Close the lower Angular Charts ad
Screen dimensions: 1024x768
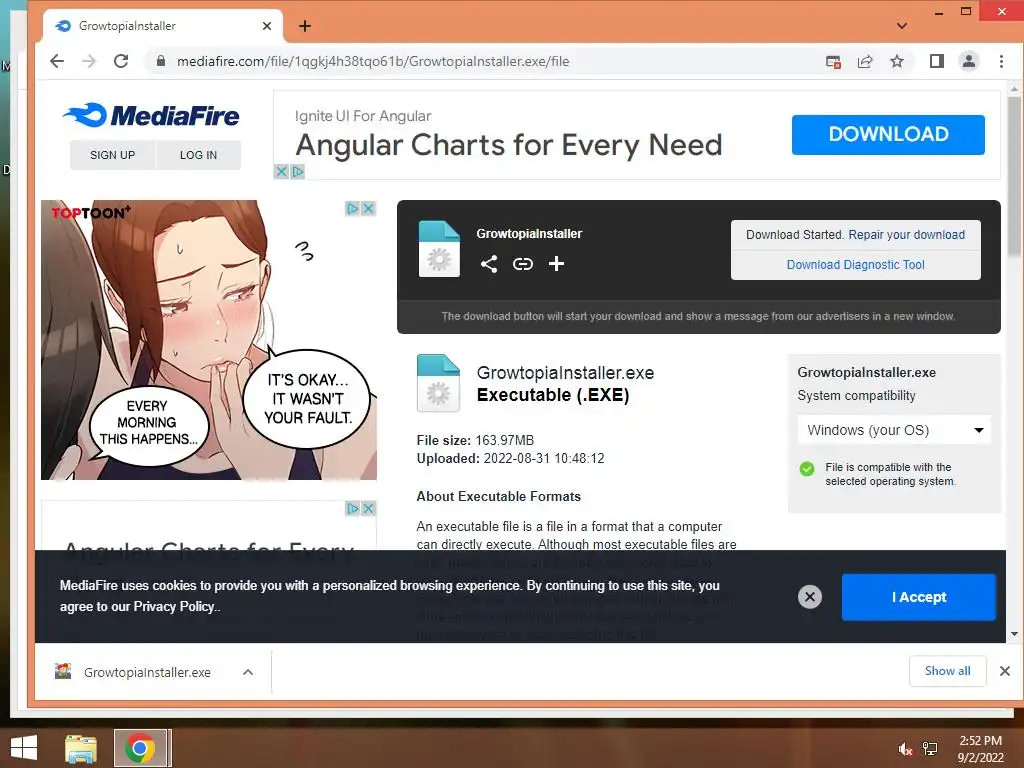[x=368, y=508]
